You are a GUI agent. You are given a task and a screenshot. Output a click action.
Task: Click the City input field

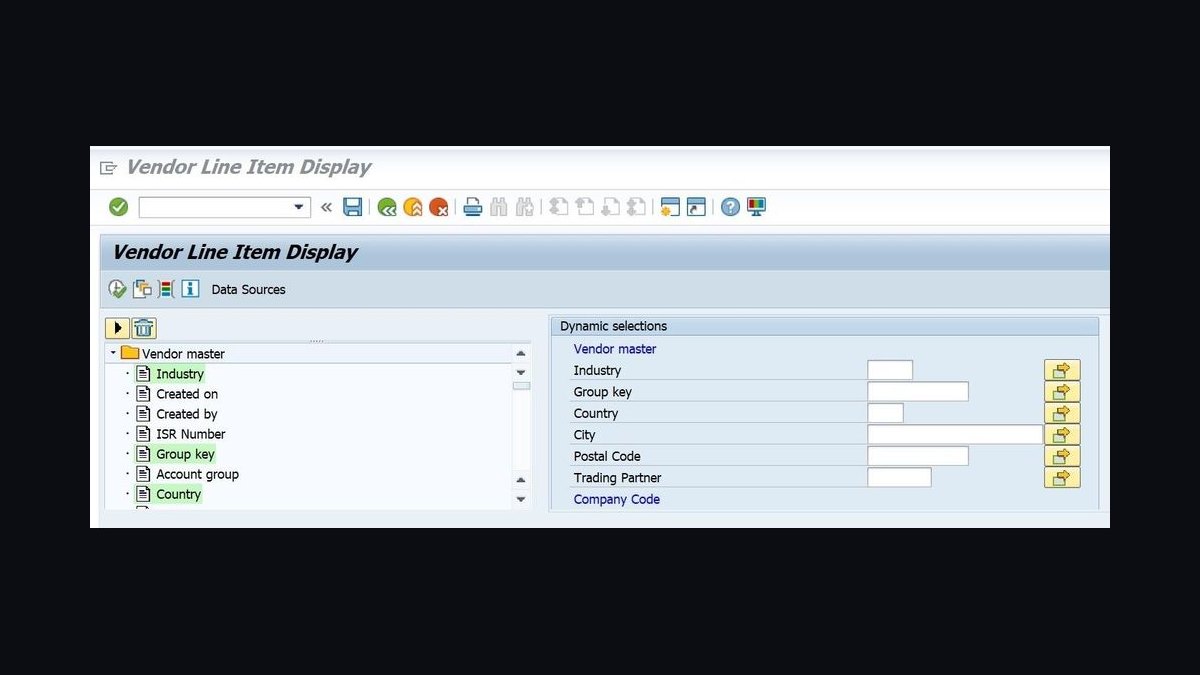point(955,434)
